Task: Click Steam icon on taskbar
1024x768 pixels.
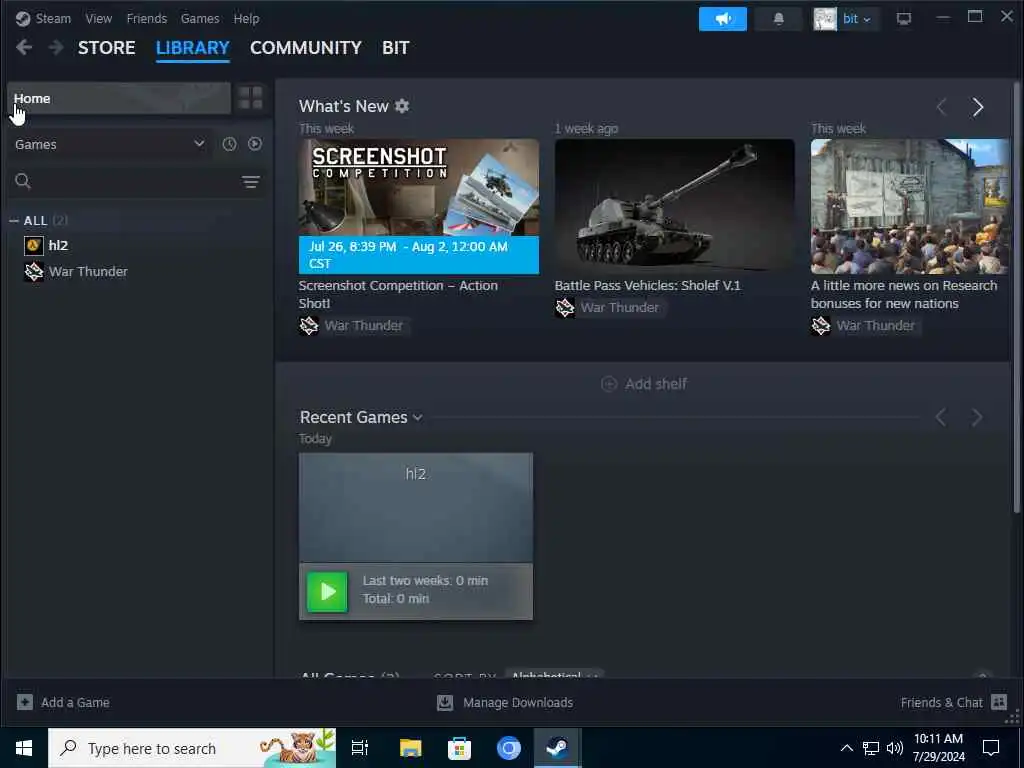Action: click(557, 748)
